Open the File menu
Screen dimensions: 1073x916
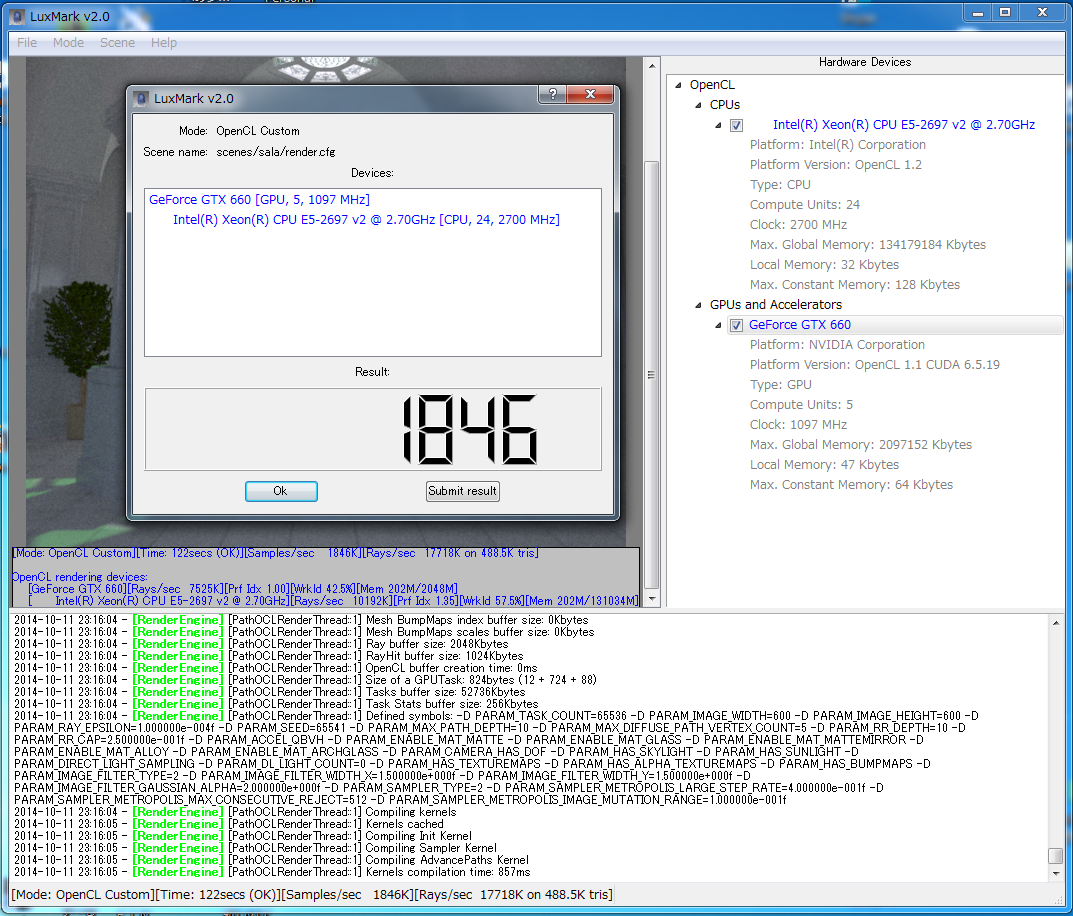point(27,43)
